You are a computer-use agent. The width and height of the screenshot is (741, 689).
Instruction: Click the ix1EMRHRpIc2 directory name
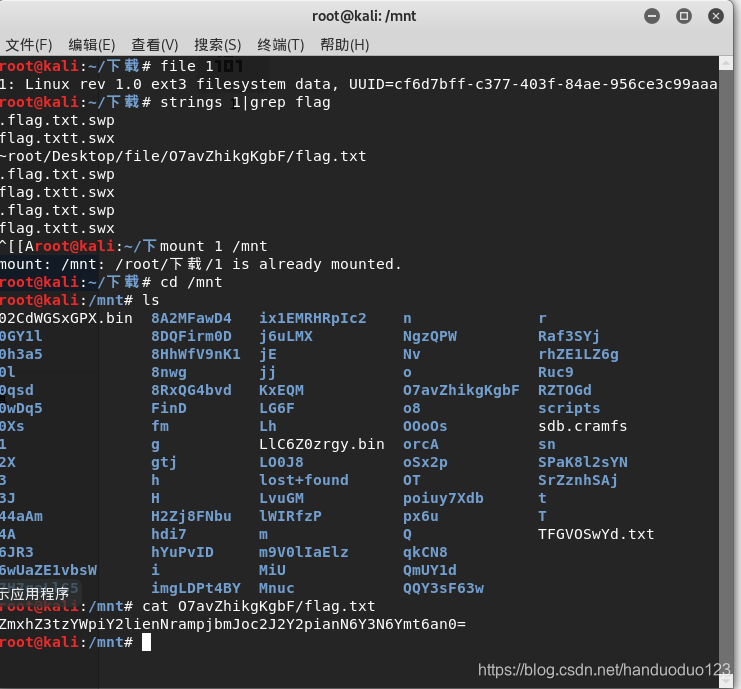pos(312,319)
